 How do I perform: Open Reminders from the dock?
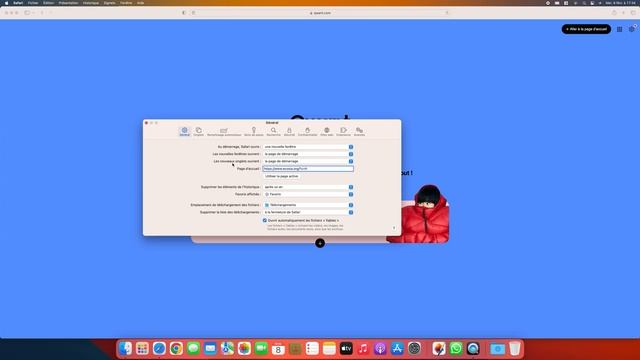(312, 349)
